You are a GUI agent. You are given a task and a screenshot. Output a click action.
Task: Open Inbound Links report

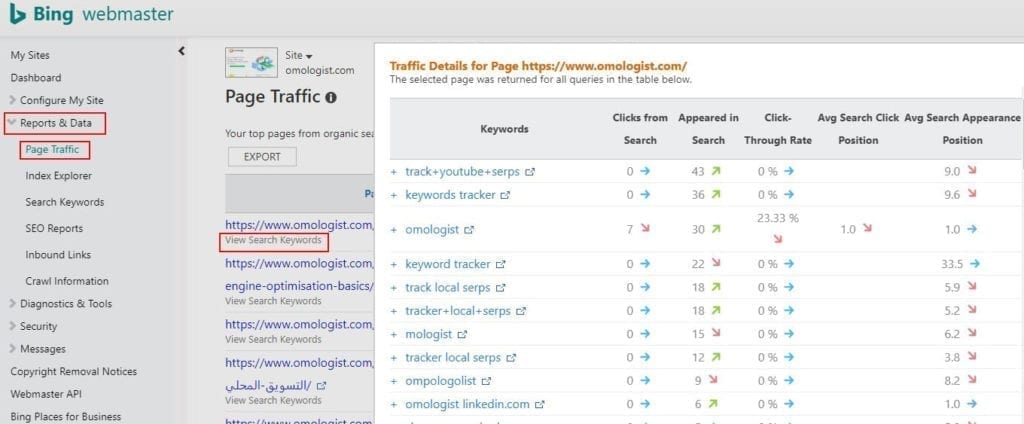click(58, 255)
